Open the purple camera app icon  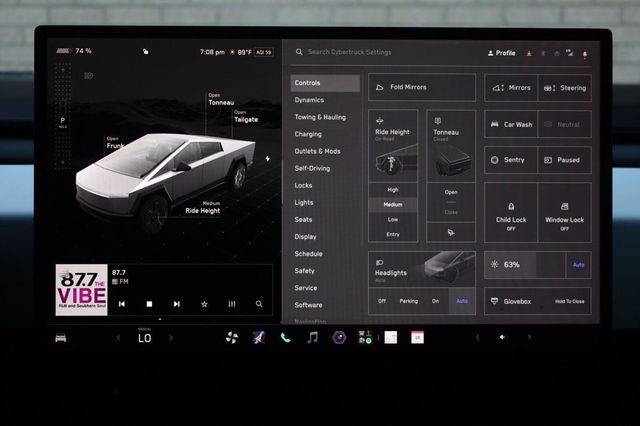(x=339, y=337)
